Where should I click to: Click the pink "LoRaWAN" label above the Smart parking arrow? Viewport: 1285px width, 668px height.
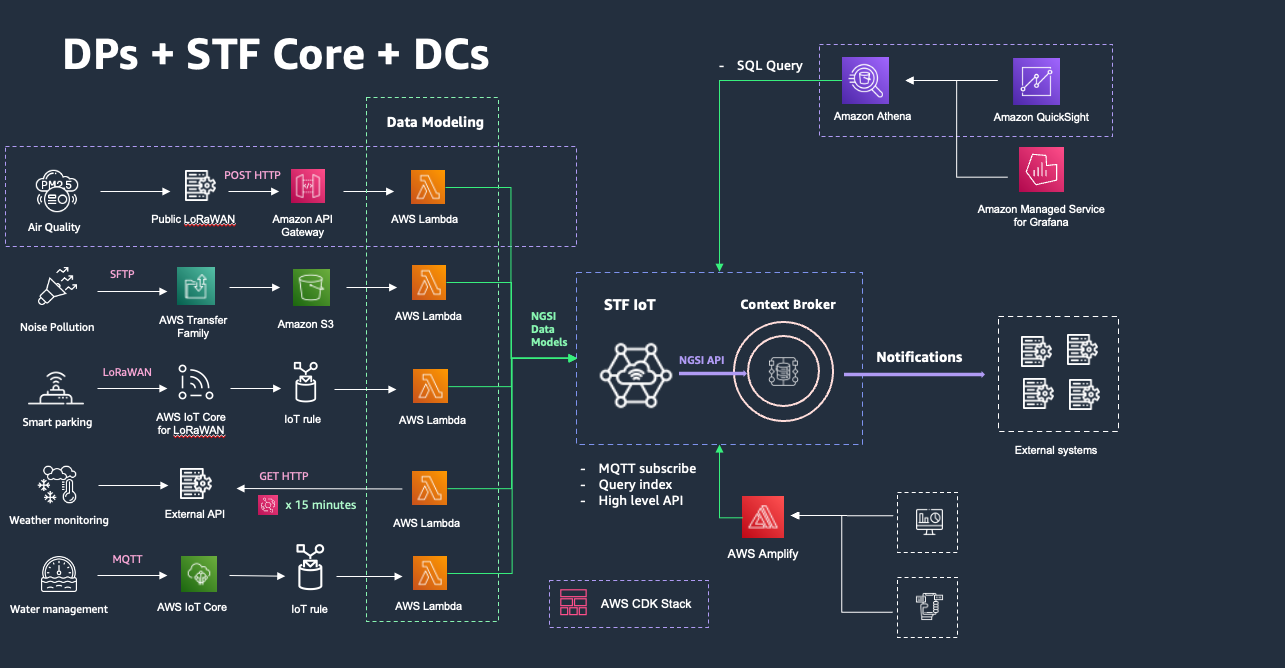[127, 372]
